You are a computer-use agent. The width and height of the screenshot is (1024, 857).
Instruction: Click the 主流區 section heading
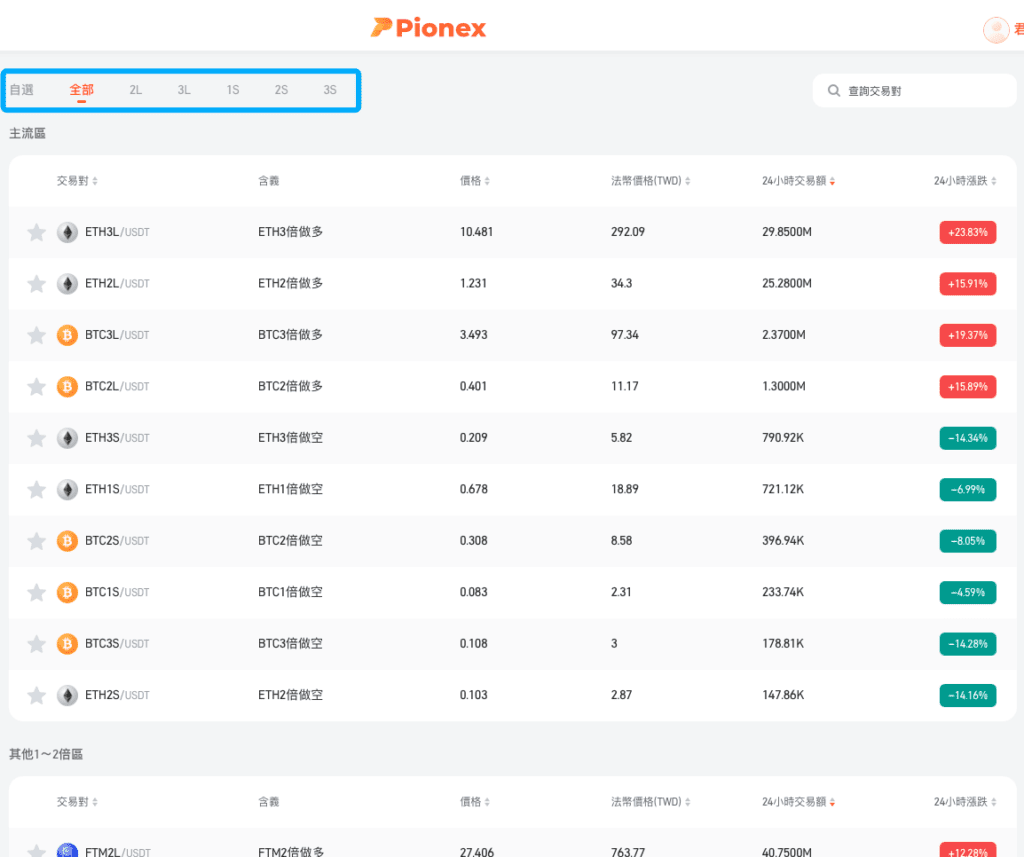pos(27,133)
